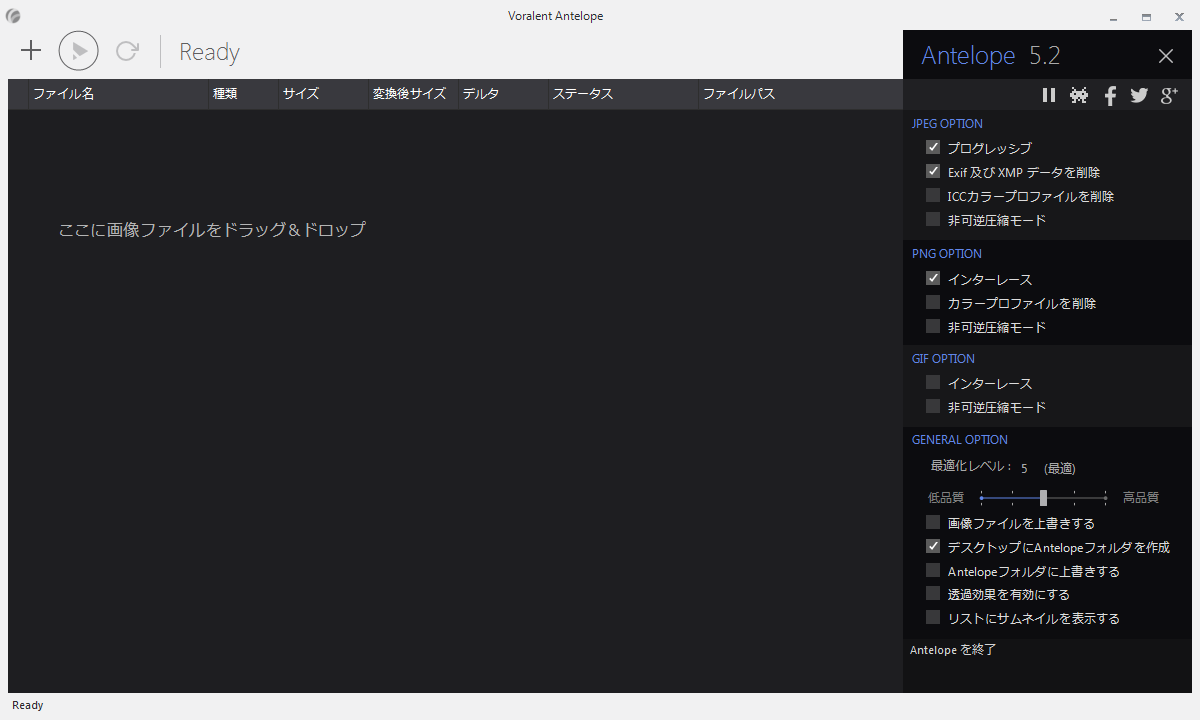Toggle Exif 及び XMP データを削除 checkbox
The width and height of the screenshot is (1200, 720).
click(x=933, y=171)
